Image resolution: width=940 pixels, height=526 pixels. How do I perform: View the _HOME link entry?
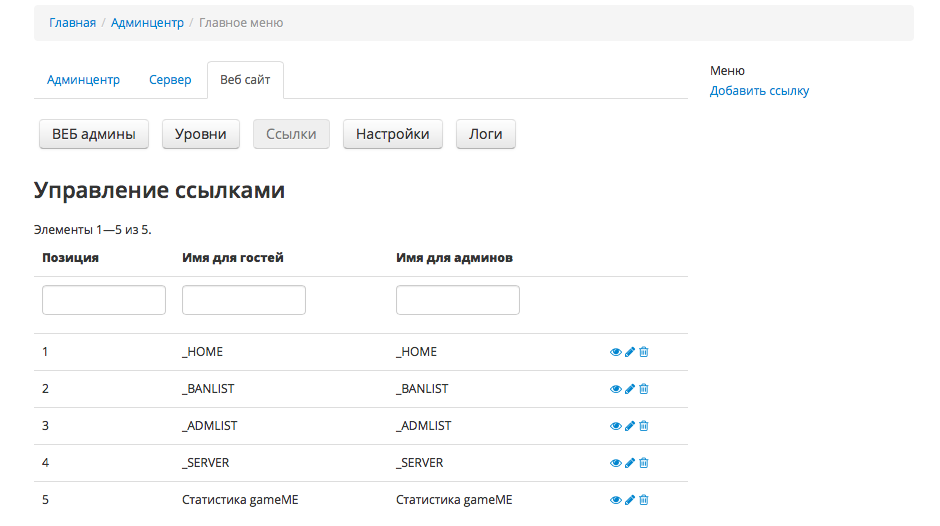[x=615, y=352]
